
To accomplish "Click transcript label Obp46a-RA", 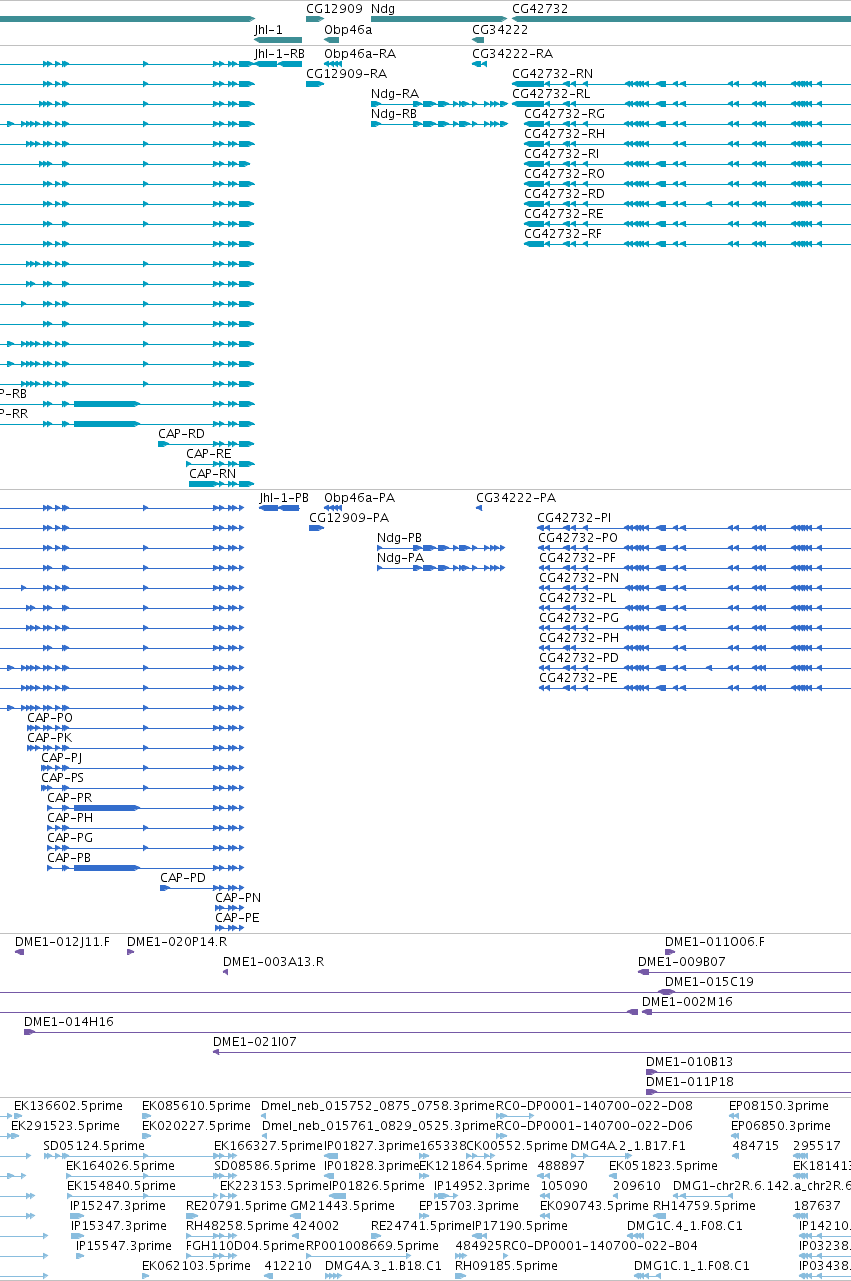I will point(360,53).
